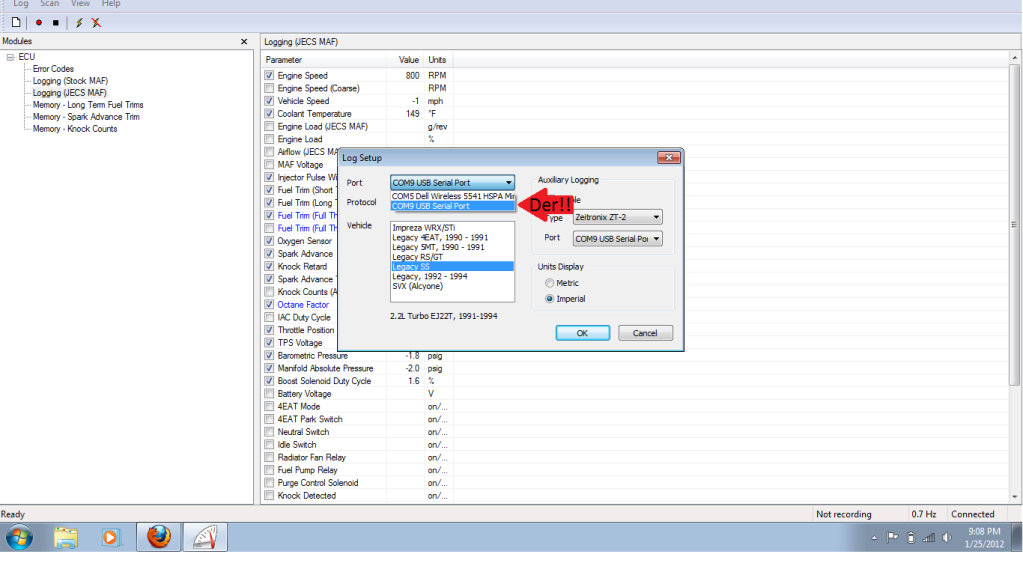Viewport: 1023px width, 575px height.
Task: Open the Auxiliary Logging Port dropdown
Action: (617, 239)
